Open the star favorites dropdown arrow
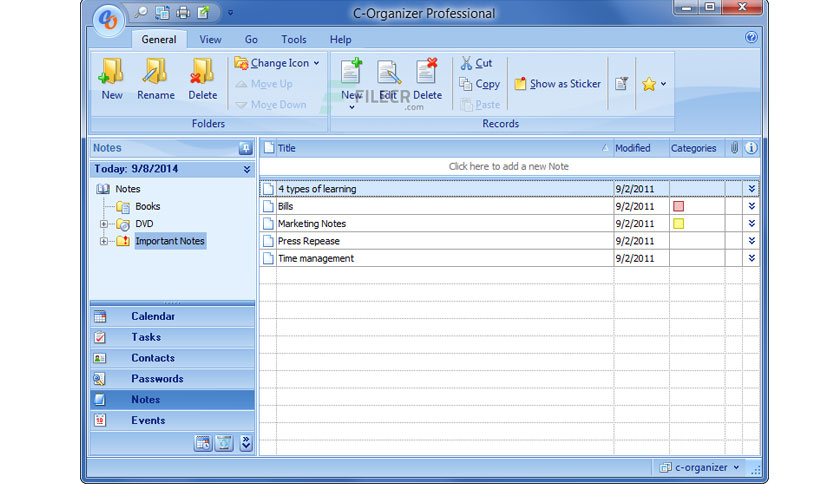This screenshot has width=836, height=484. coord(663,84)
